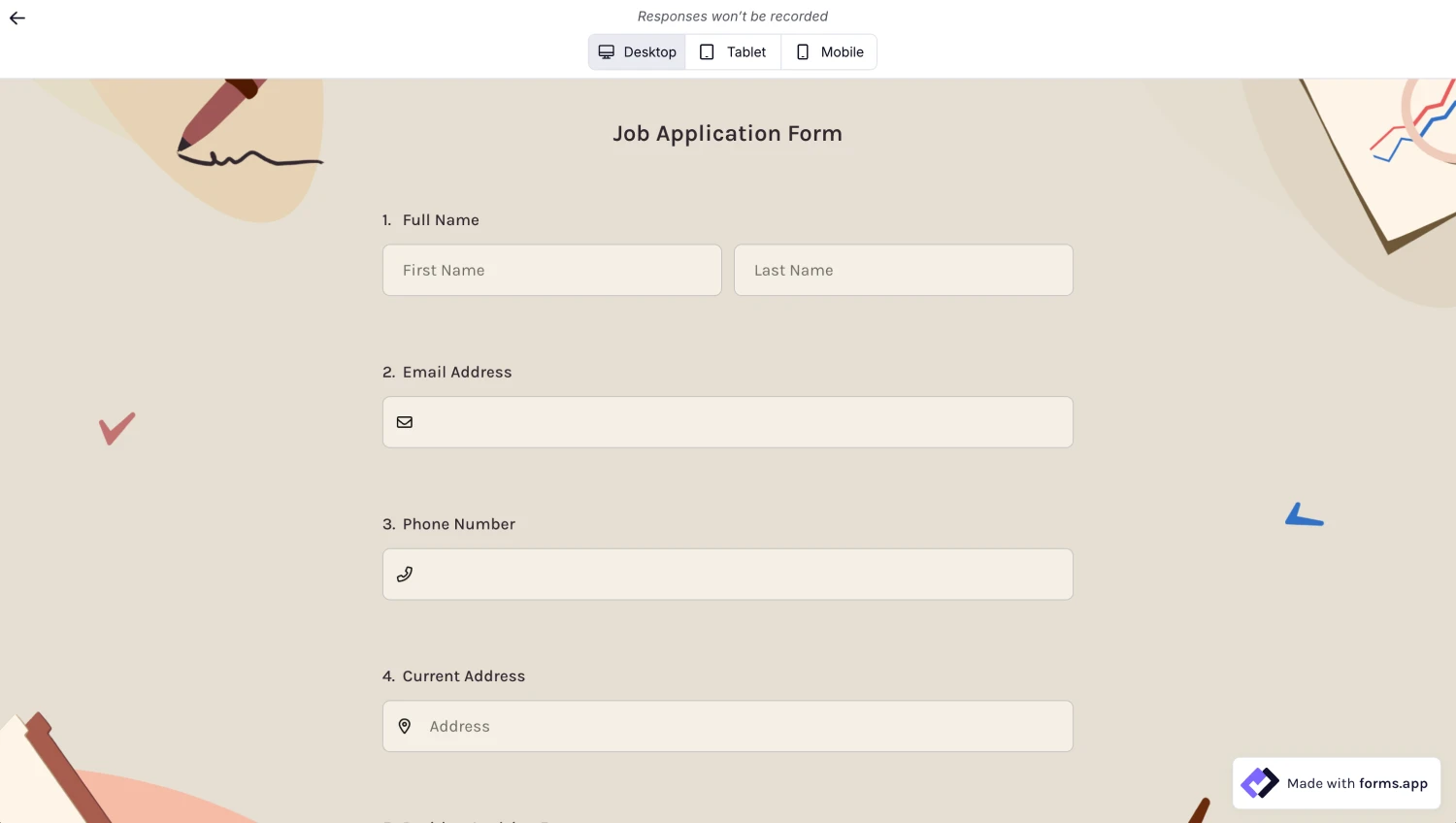1456x823 pixels.
Task: Click the First Name input field
Action: [x=552, y=271]
